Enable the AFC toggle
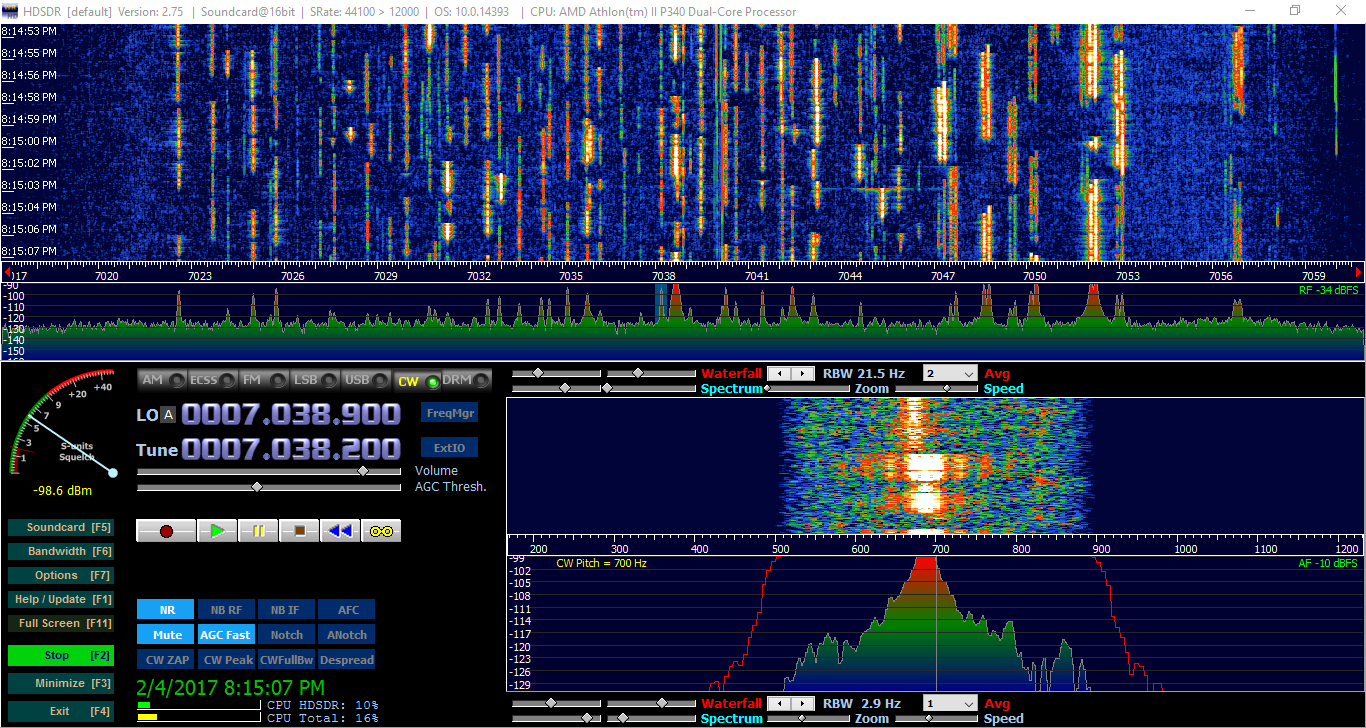 click(346, 609)
